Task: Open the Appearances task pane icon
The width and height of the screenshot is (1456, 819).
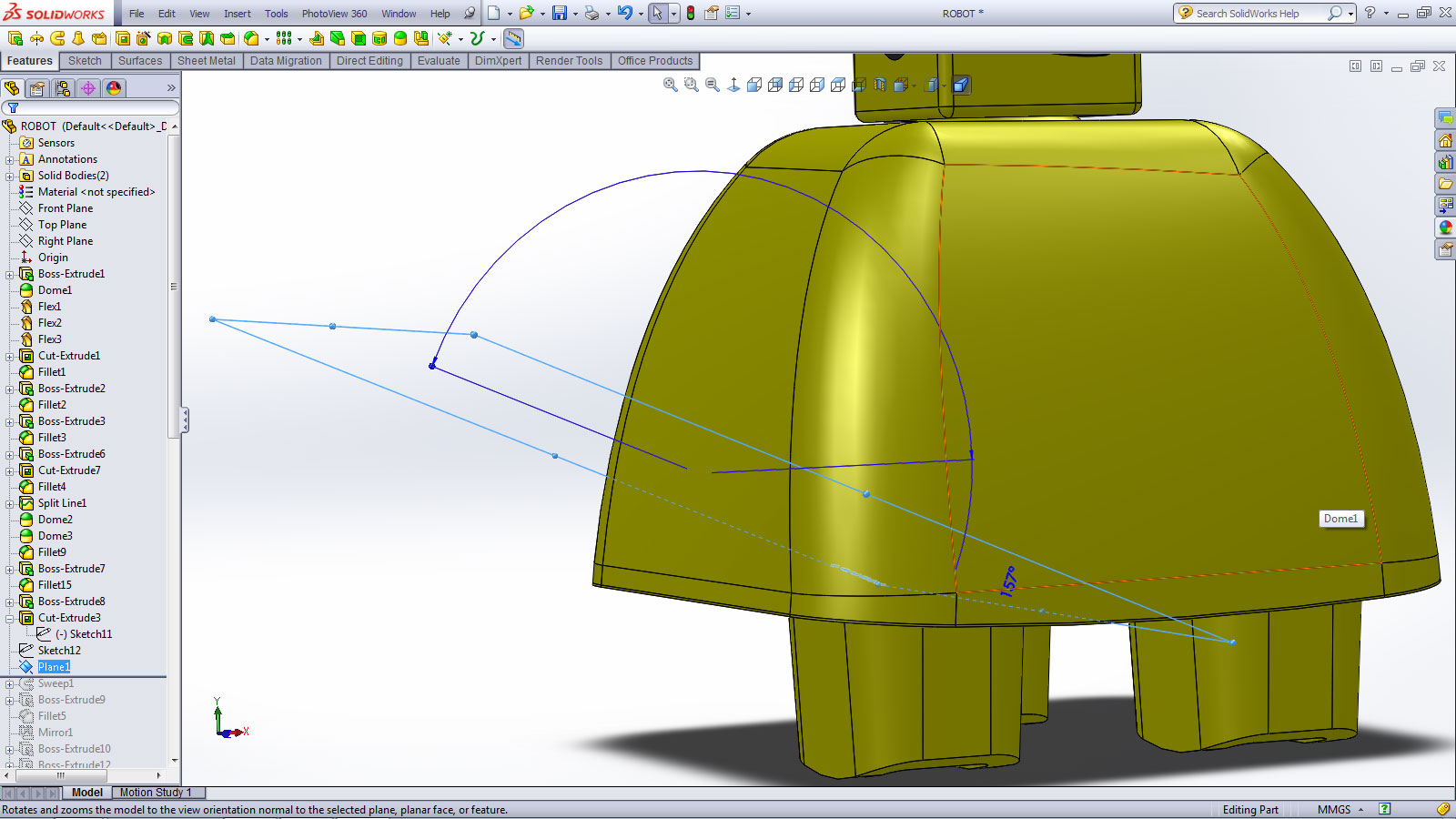Action: [x=1445, y=227]
